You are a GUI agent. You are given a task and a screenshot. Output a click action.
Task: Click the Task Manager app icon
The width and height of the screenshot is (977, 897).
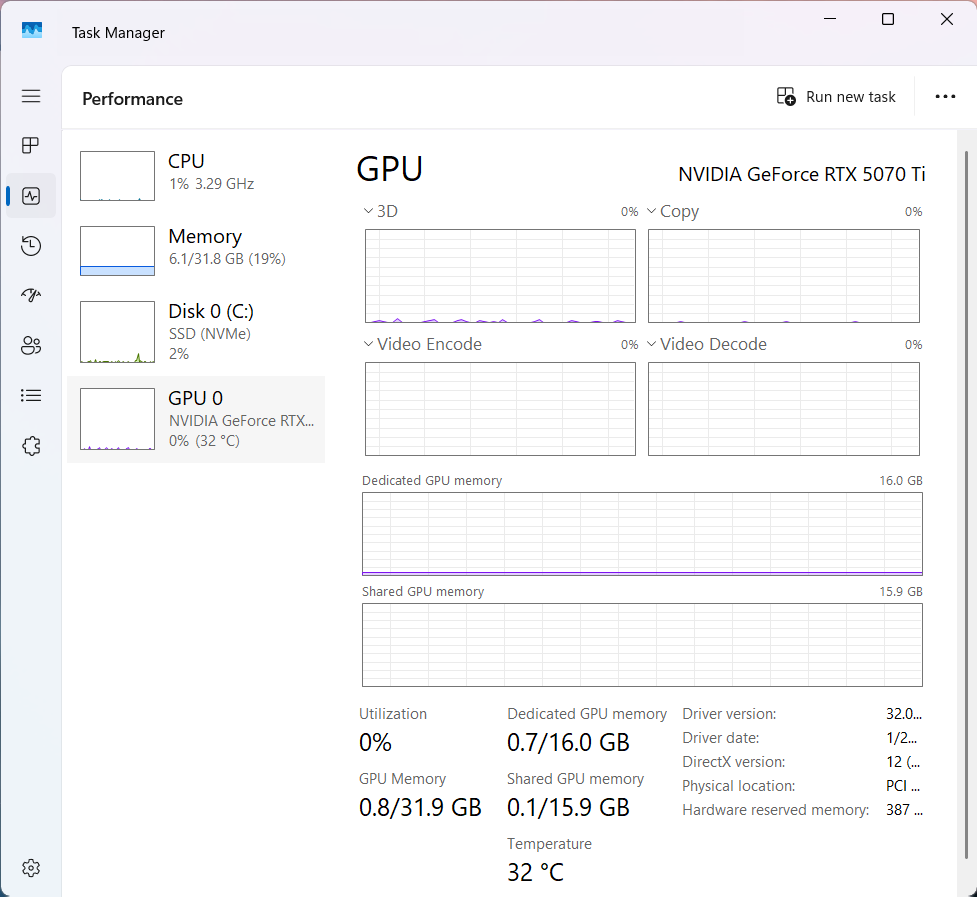[32, 31]
